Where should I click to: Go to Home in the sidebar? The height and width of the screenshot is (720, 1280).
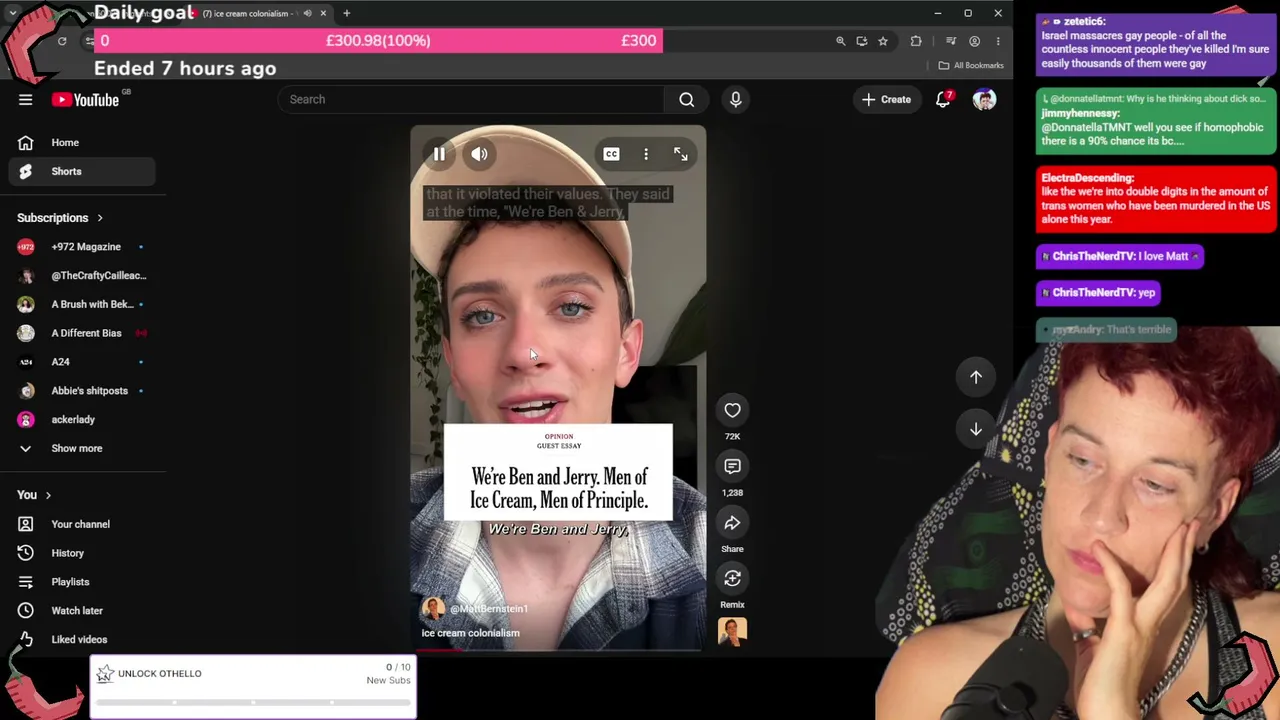[80, 142]
